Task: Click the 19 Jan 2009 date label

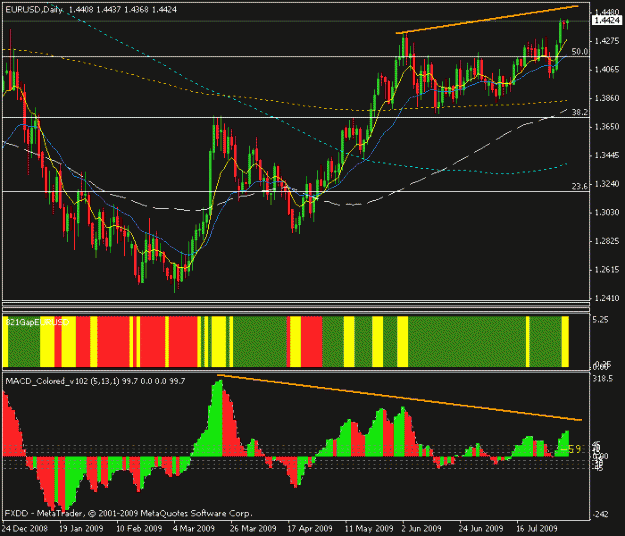Action: pos(81,529)
